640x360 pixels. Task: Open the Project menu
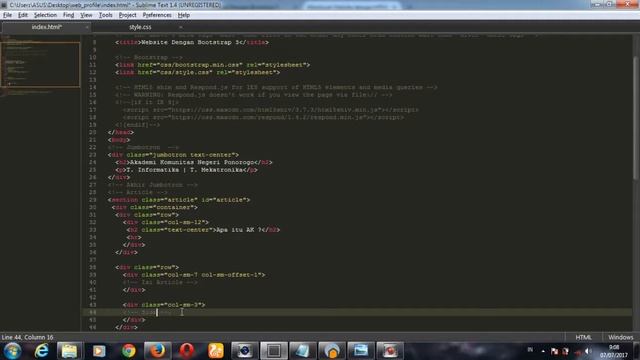pos(127,15)
